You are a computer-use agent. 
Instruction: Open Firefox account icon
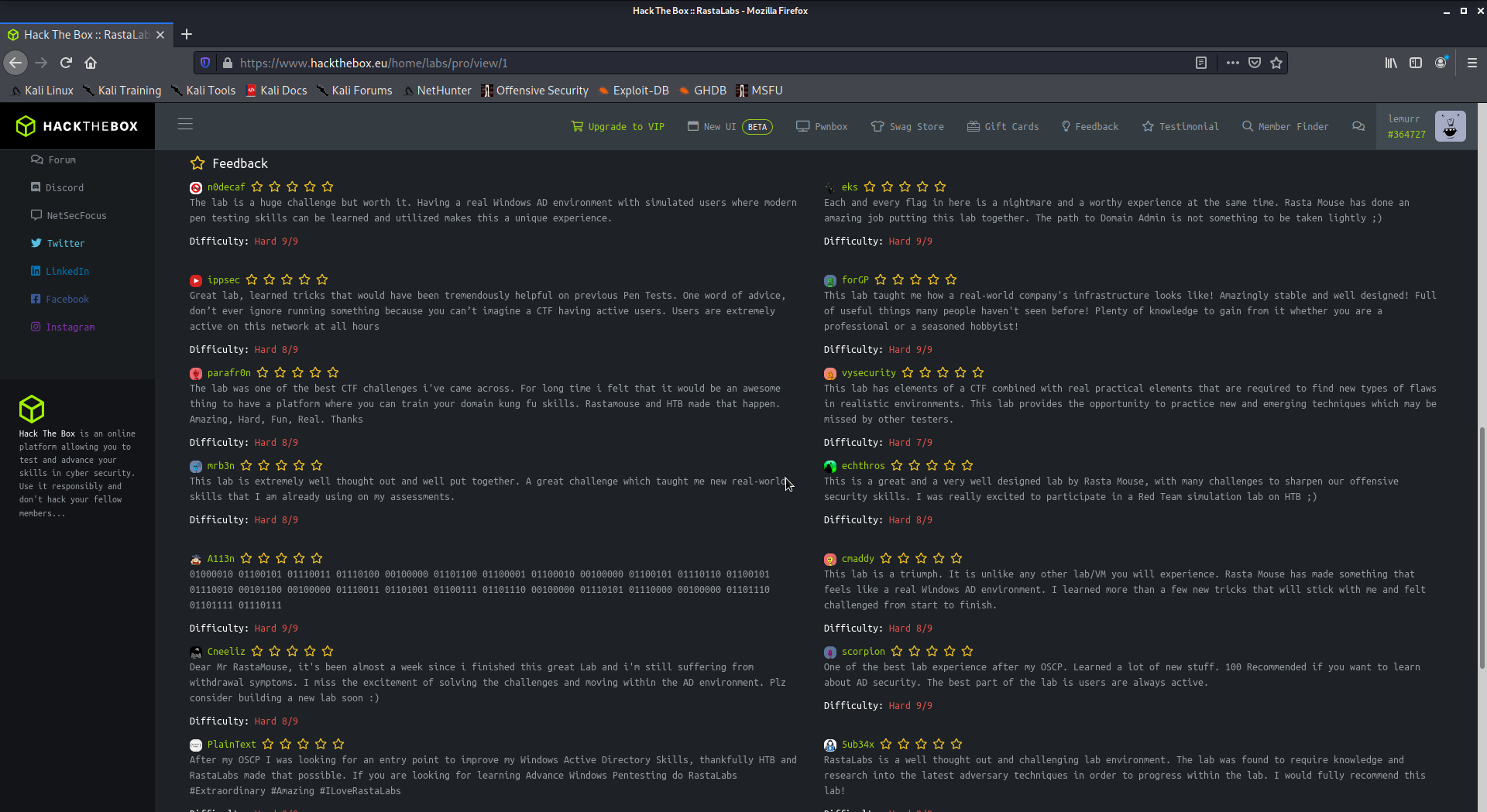(x=1441, y=63)
